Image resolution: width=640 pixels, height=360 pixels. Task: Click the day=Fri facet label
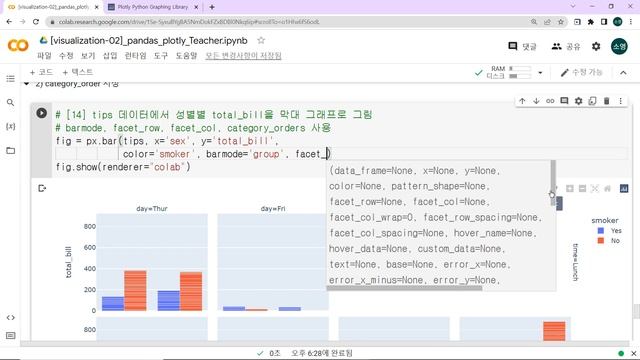[273, 209]
